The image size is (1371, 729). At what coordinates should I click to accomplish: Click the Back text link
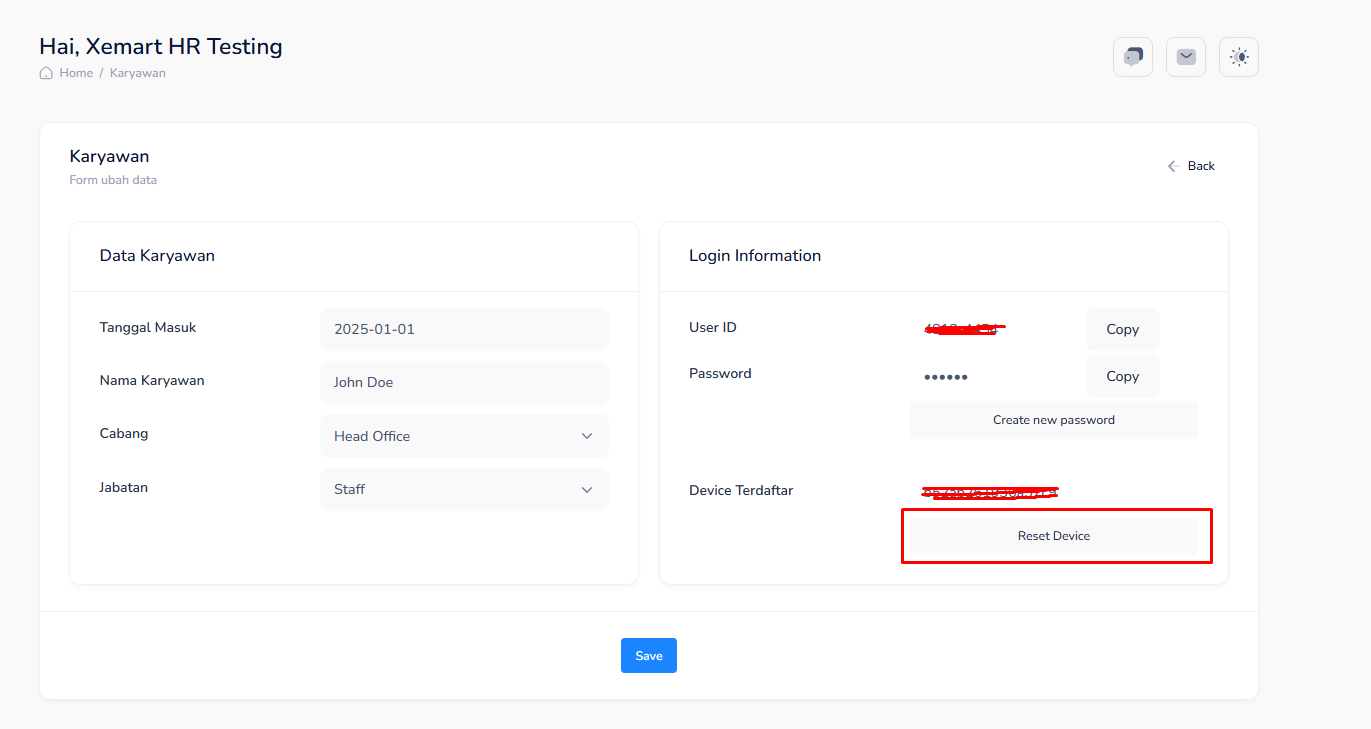(x=1201, y=166)
